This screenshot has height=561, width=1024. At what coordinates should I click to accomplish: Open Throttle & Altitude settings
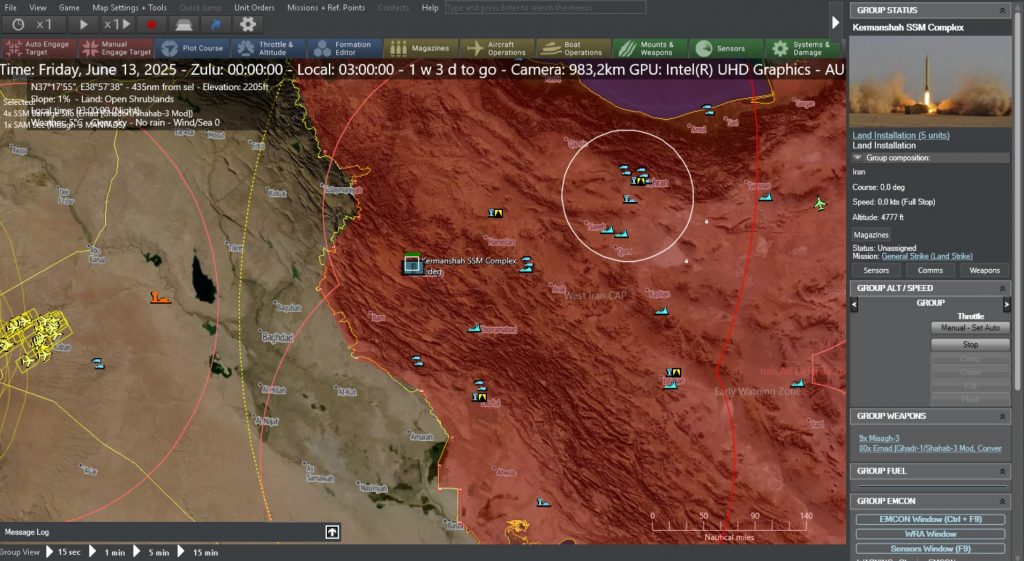click(268, 48)
